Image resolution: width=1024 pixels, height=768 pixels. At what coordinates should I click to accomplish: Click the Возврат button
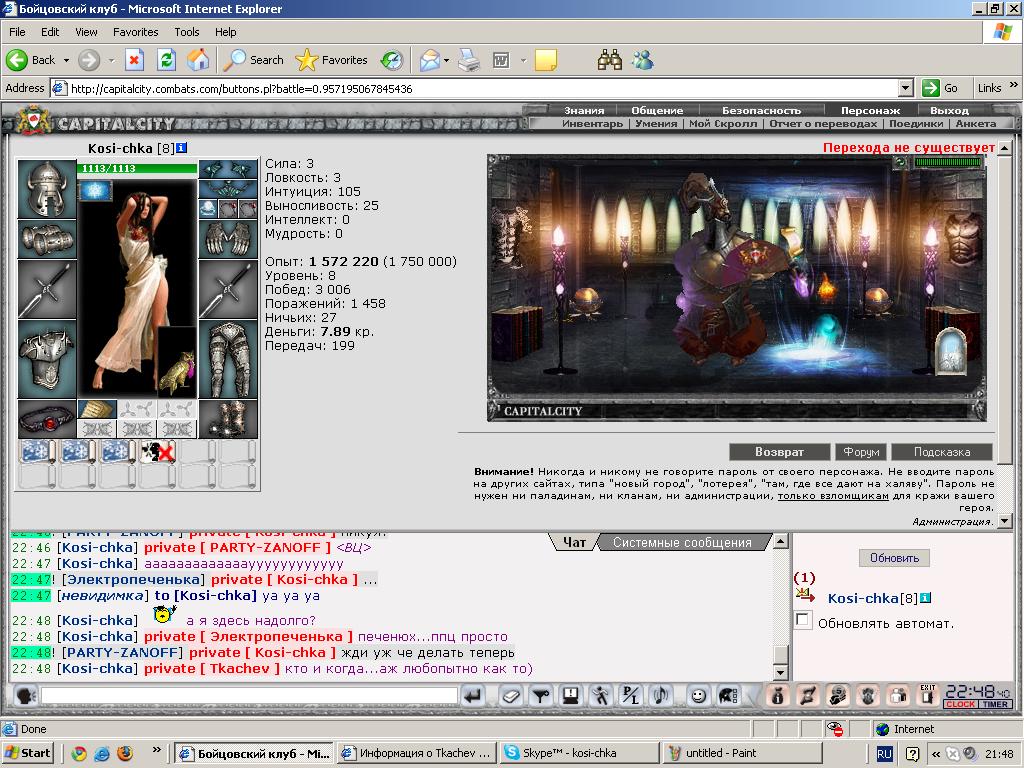click(x=779, y=452)
